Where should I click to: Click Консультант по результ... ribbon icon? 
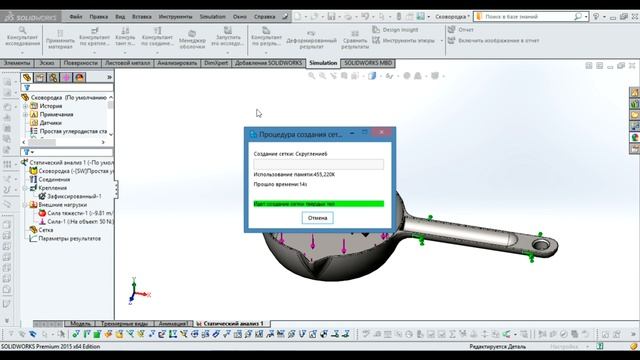click(266, 37)
